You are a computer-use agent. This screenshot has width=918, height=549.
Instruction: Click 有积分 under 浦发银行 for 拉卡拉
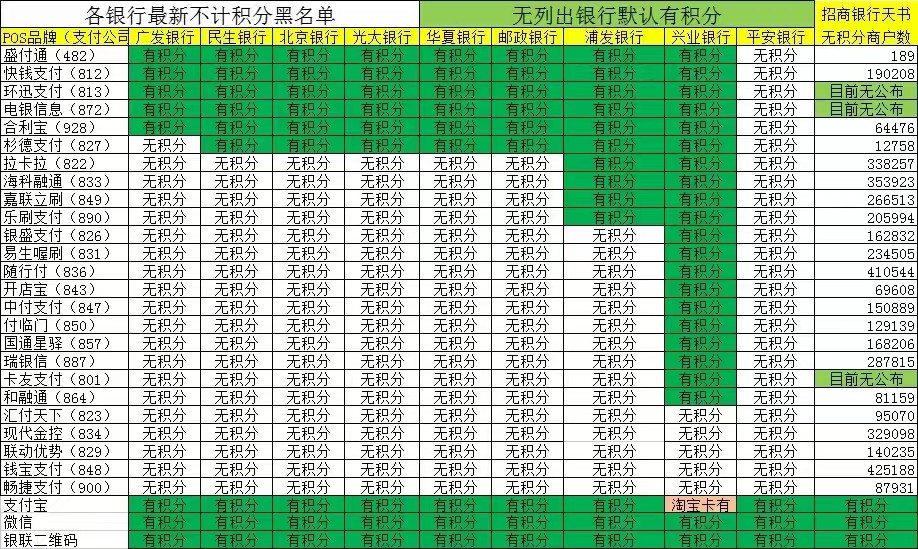tap(614, 163)
